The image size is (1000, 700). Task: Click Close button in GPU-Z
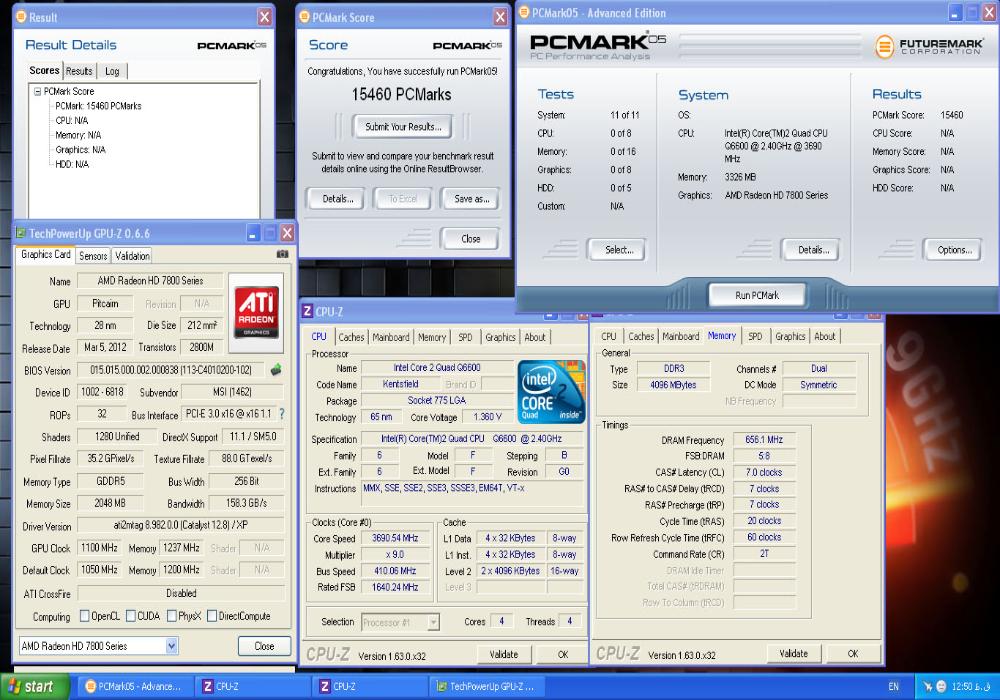(x=264, y=646)
